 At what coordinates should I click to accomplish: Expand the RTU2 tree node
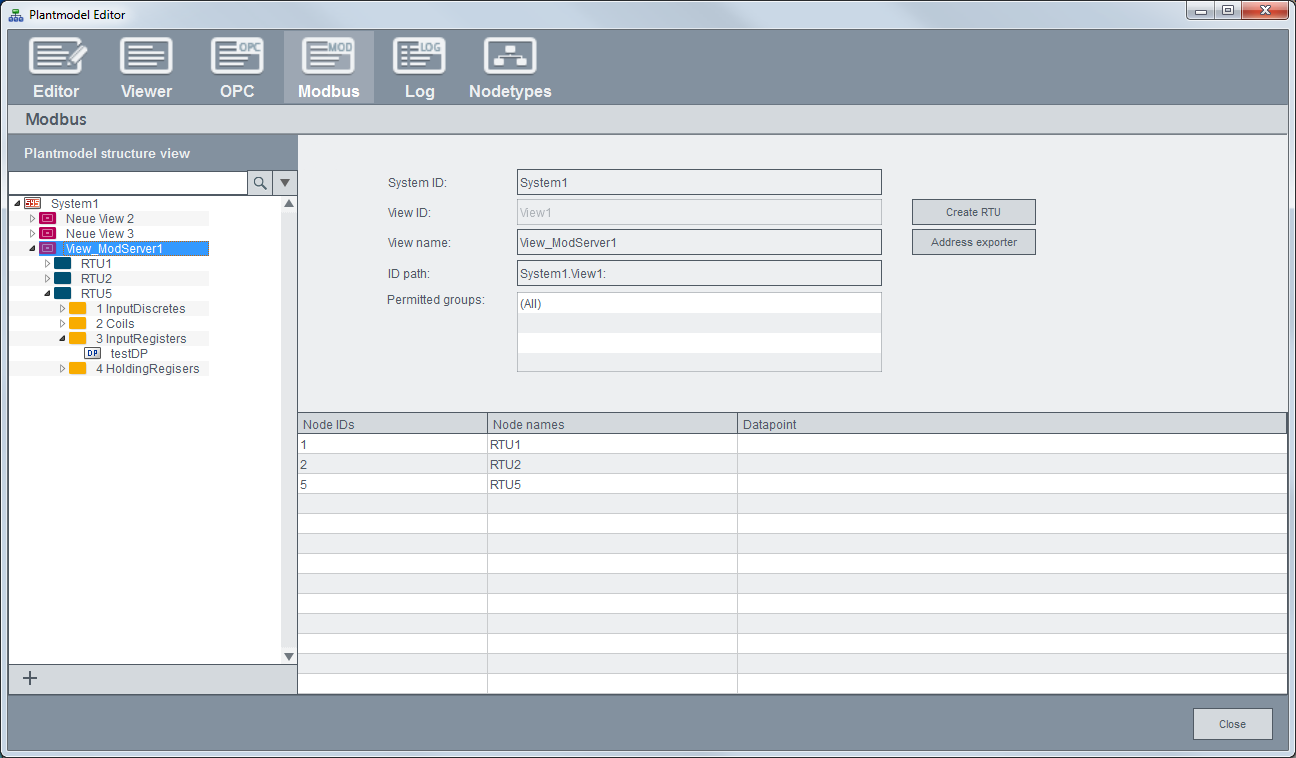[x=47, y=278]
